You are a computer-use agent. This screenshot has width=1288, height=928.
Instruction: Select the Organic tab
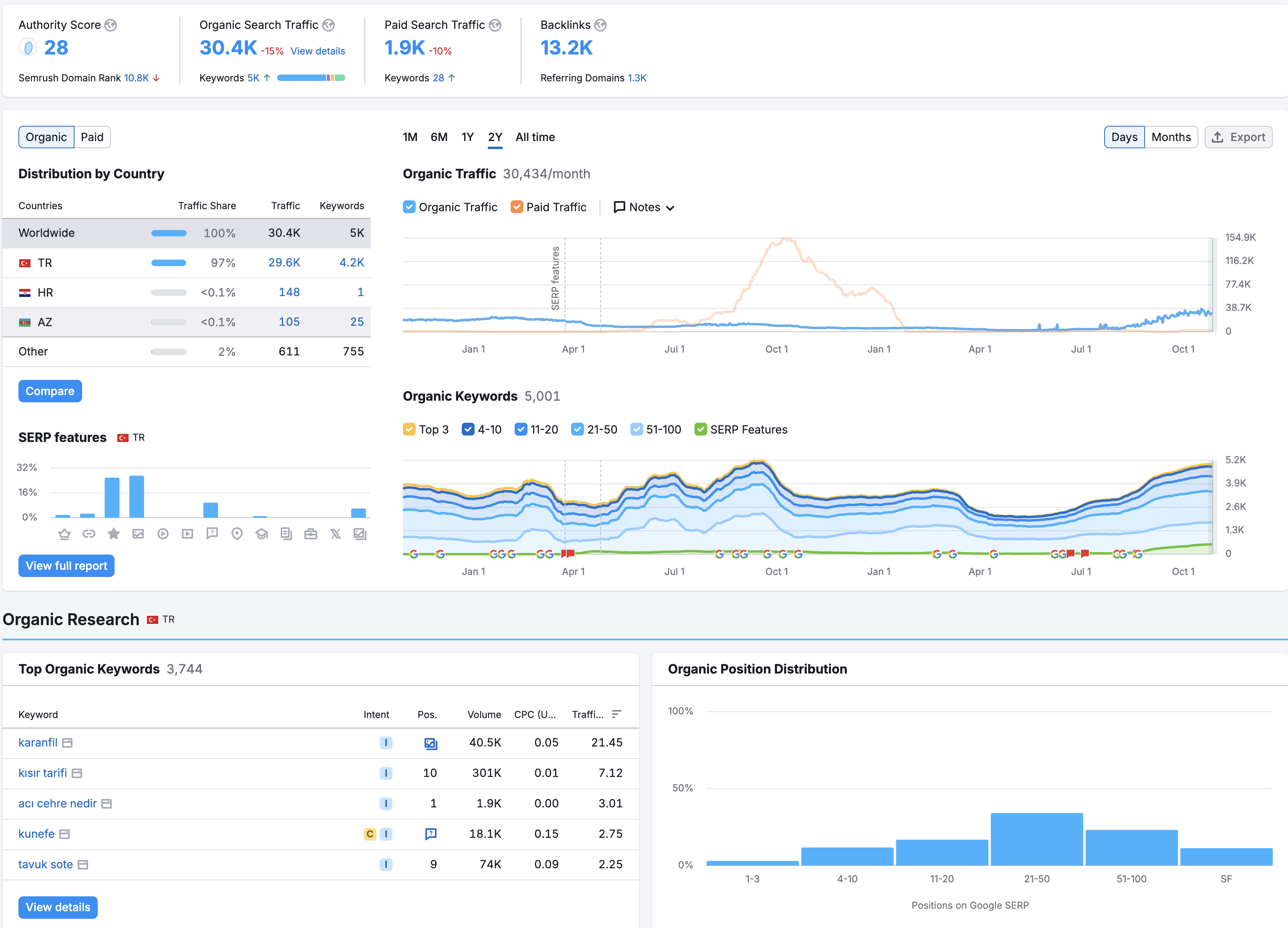(x=46, y=137)
